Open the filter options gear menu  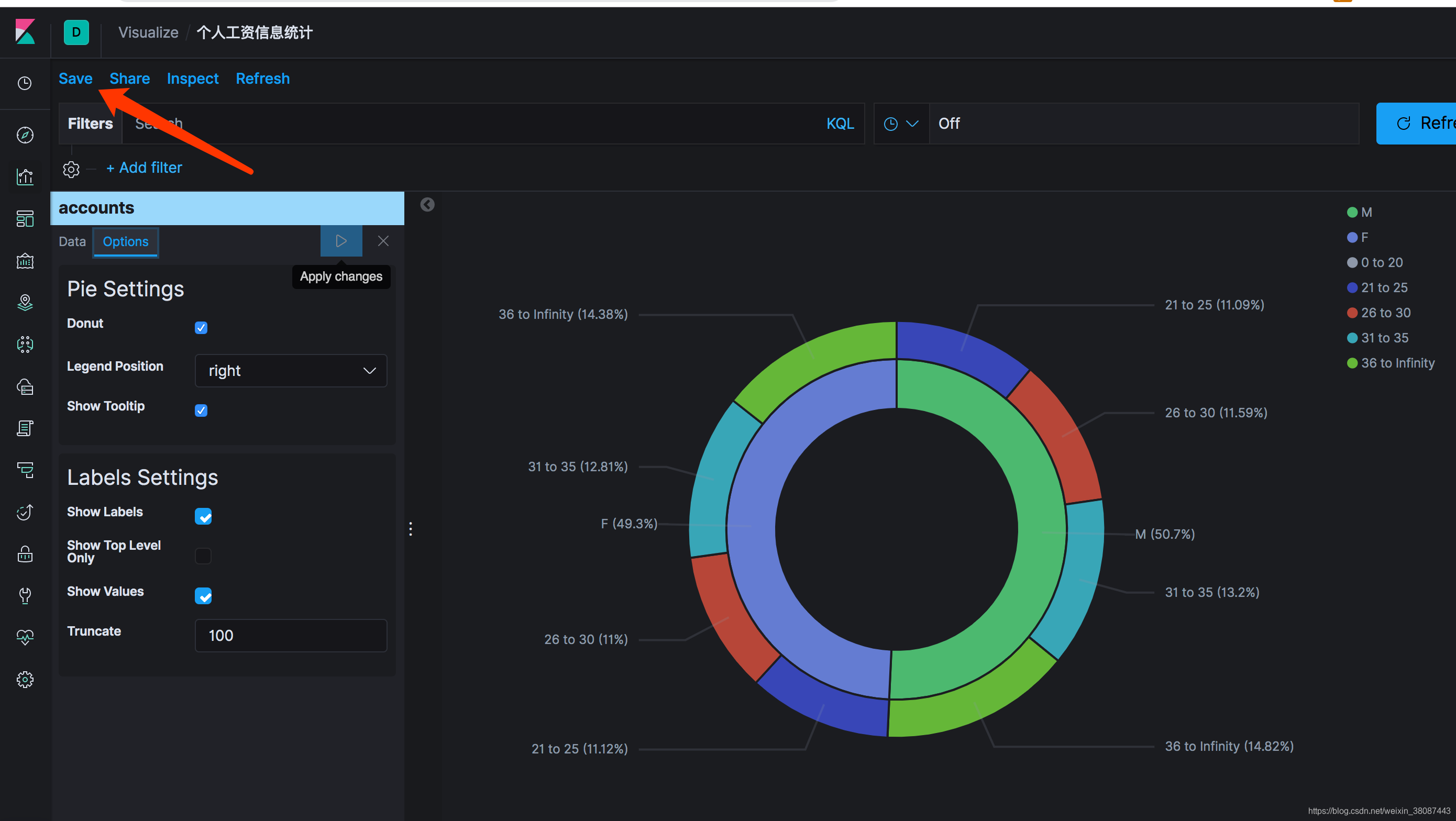(71, 169)
